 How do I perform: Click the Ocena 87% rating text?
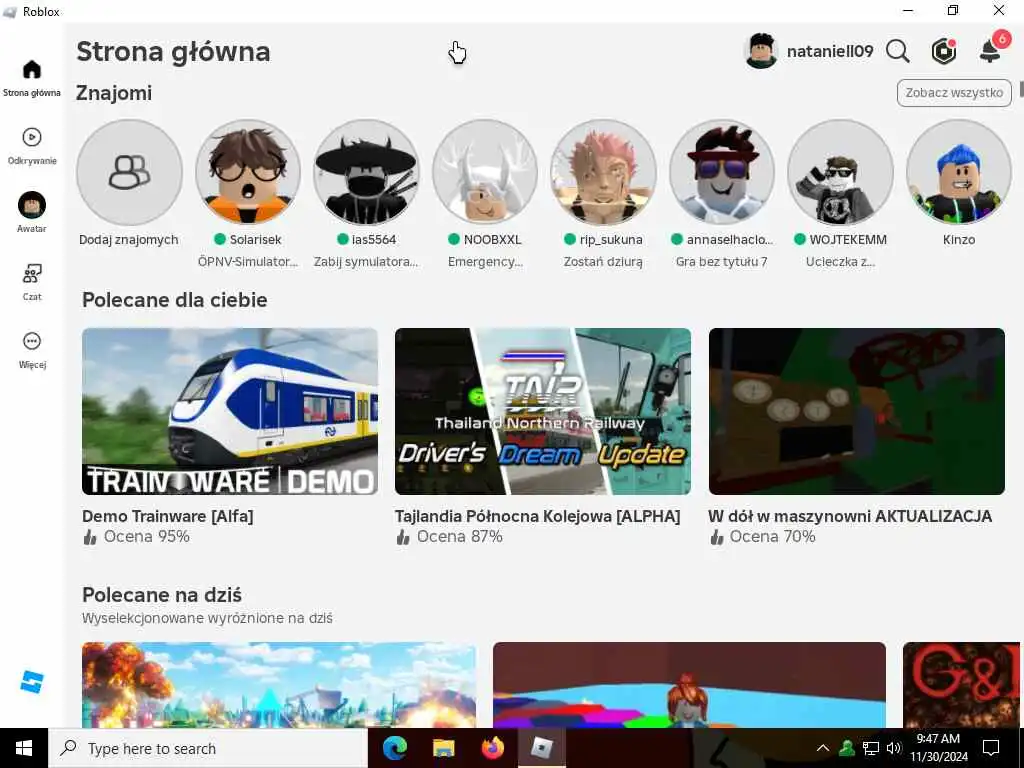pos(460,537)
